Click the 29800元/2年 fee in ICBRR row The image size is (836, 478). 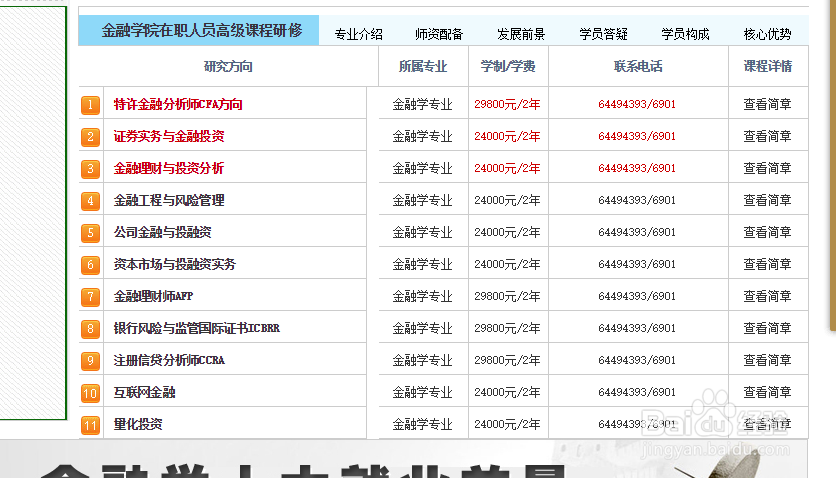pyautogui.click(x=507, y=328)
